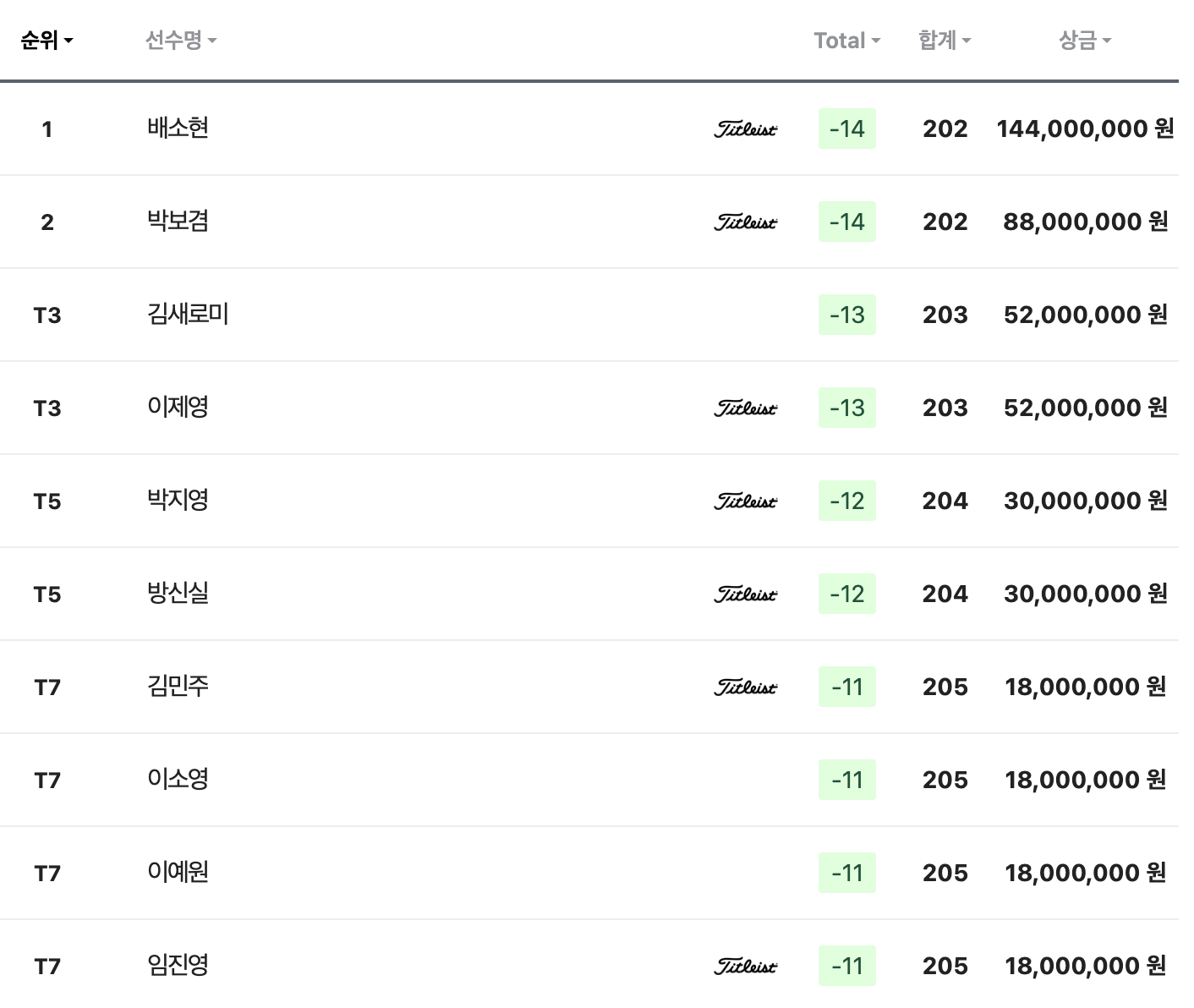Open the 상금 column sort dropdown
1194x1008 pixels.
[1085, 39]
